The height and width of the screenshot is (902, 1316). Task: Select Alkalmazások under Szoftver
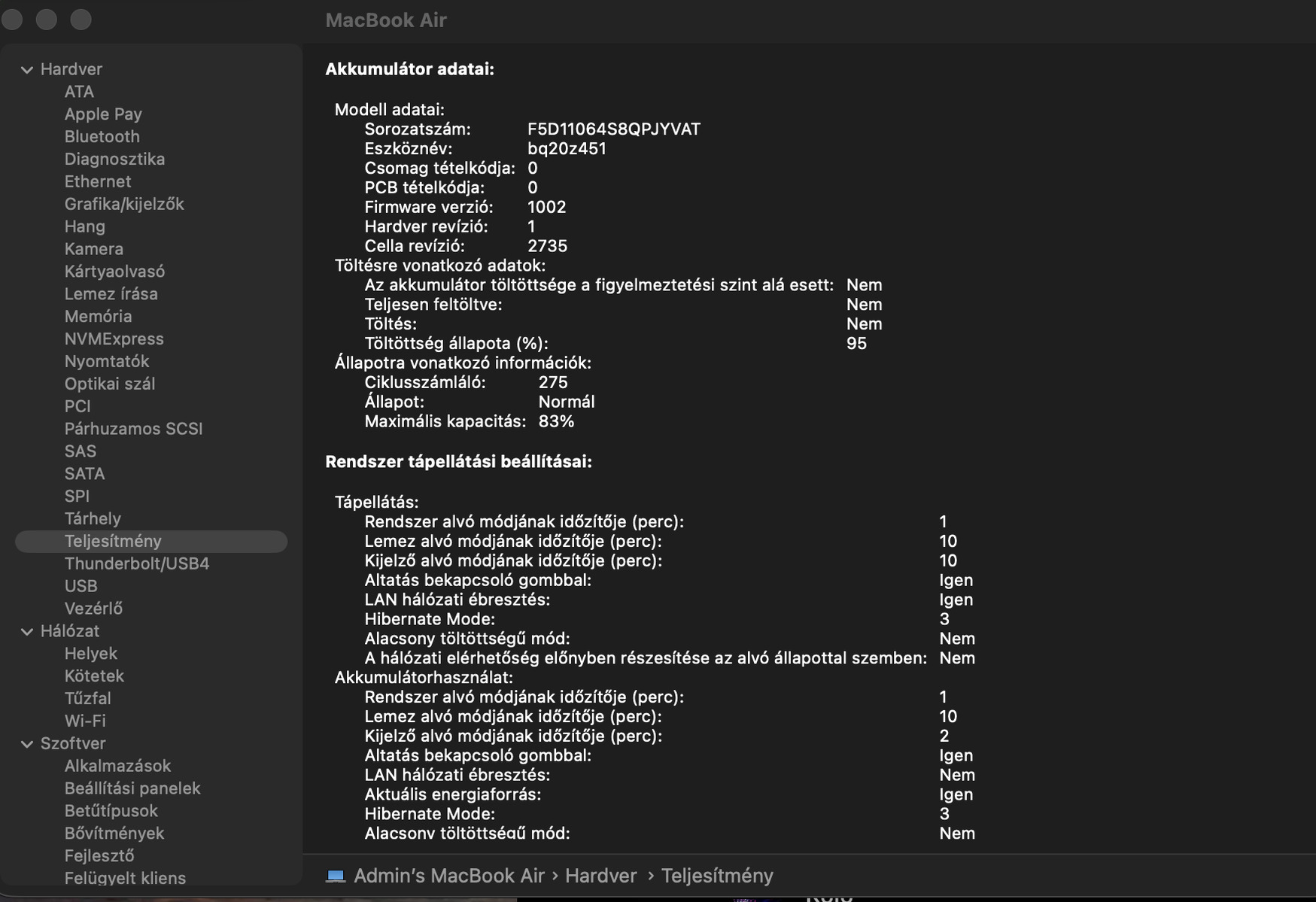(x=117, y=767)
